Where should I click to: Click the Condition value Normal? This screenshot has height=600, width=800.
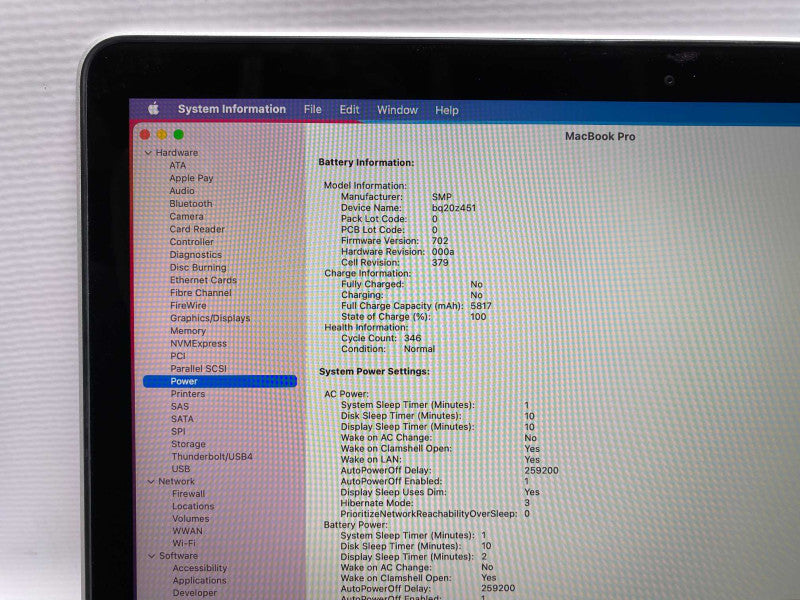click(x=419, y=349)
